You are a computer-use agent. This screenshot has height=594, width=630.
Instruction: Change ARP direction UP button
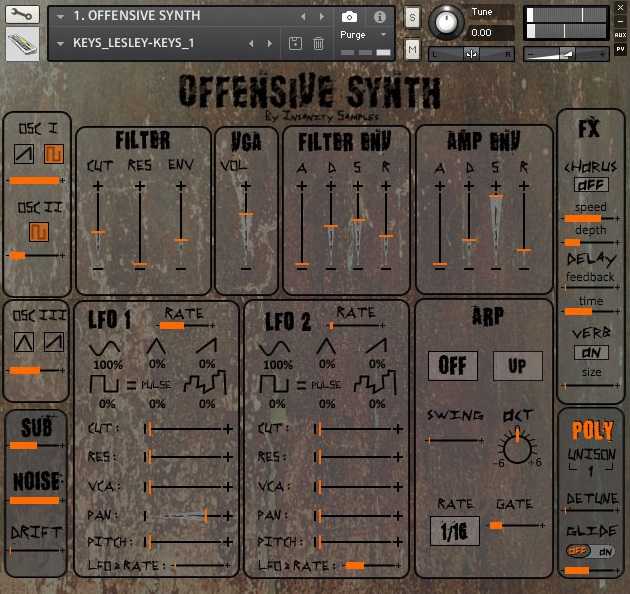(x=518, y=366)
